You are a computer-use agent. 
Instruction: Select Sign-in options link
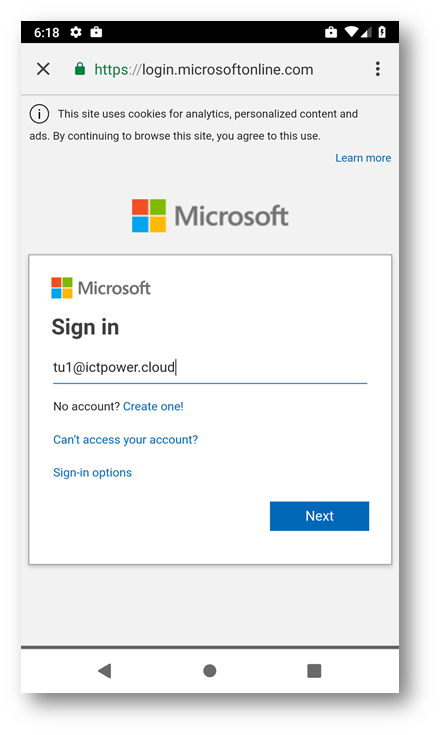point(92,472)
